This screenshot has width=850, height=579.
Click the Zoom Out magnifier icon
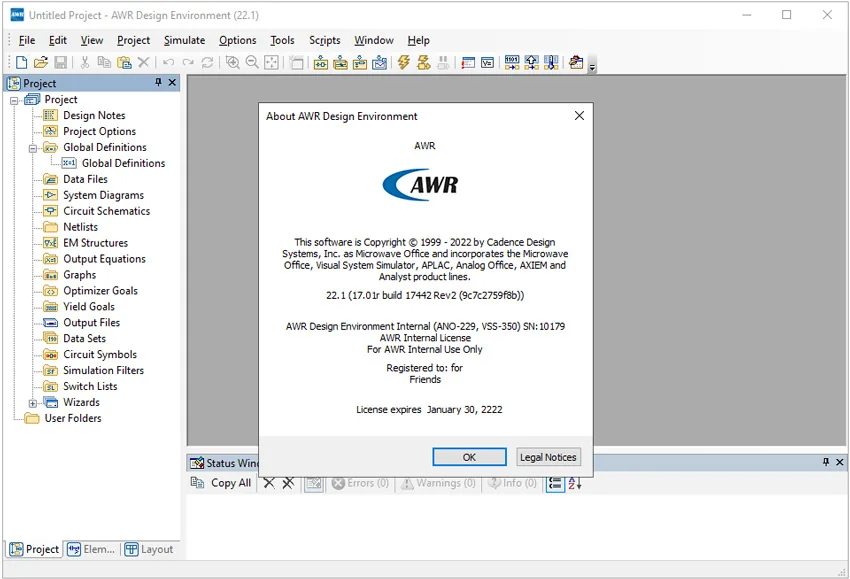[x=252, y=62]
